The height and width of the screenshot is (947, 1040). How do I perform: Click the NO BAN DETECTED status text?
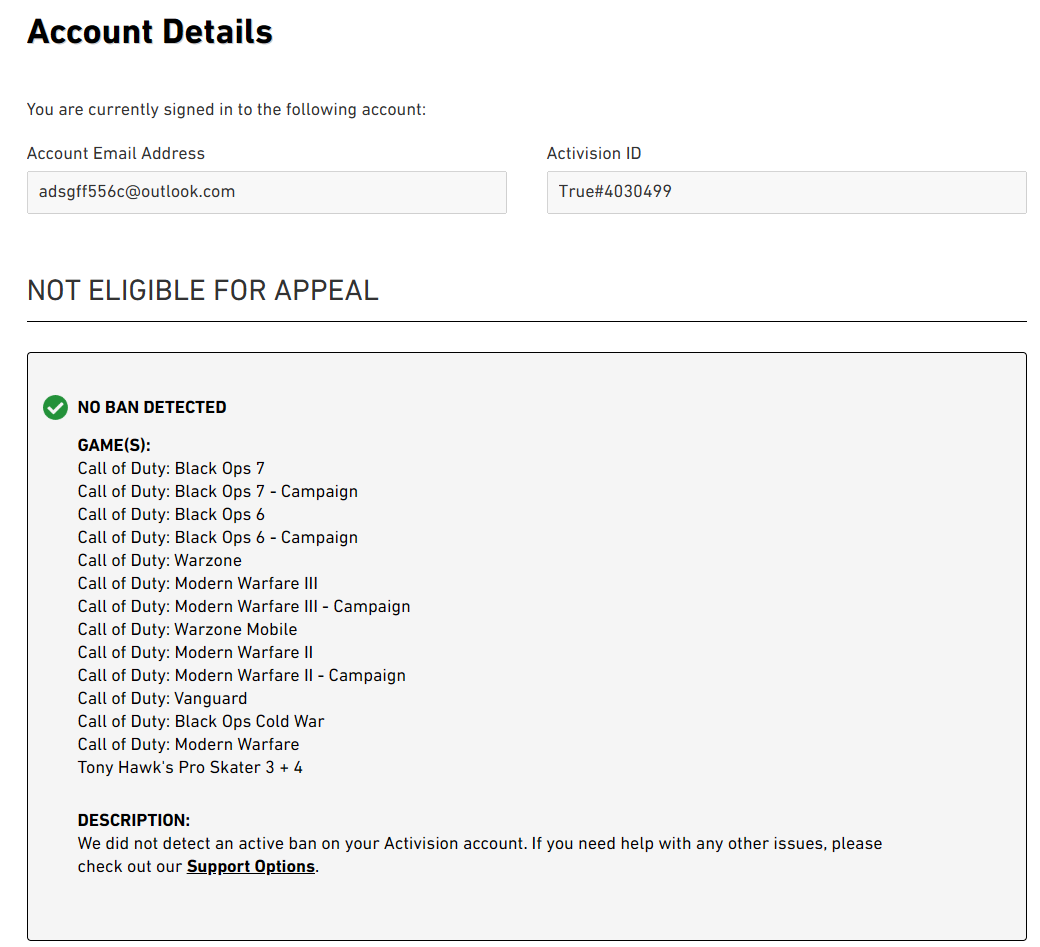[152, 407]
